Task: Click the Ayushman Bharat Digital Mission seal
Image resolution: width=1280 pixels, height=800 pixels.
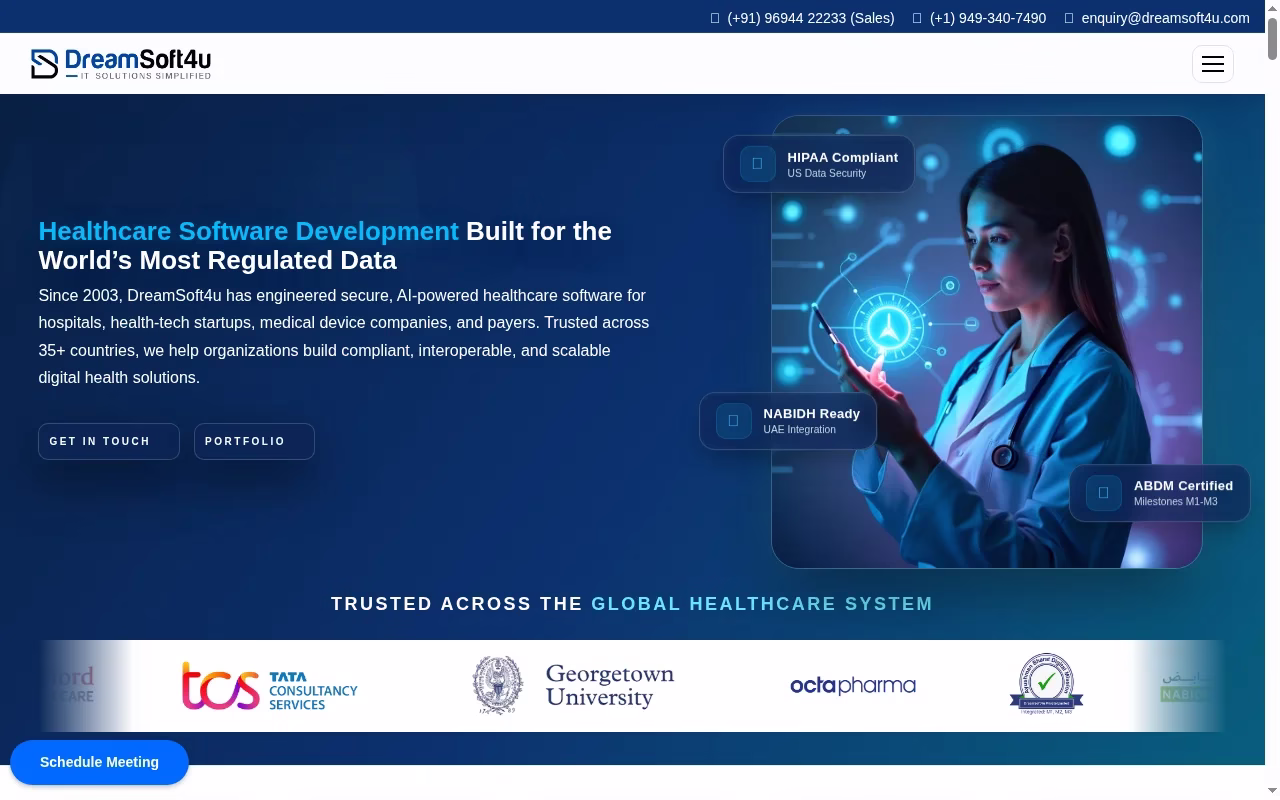Action: 1046,684
